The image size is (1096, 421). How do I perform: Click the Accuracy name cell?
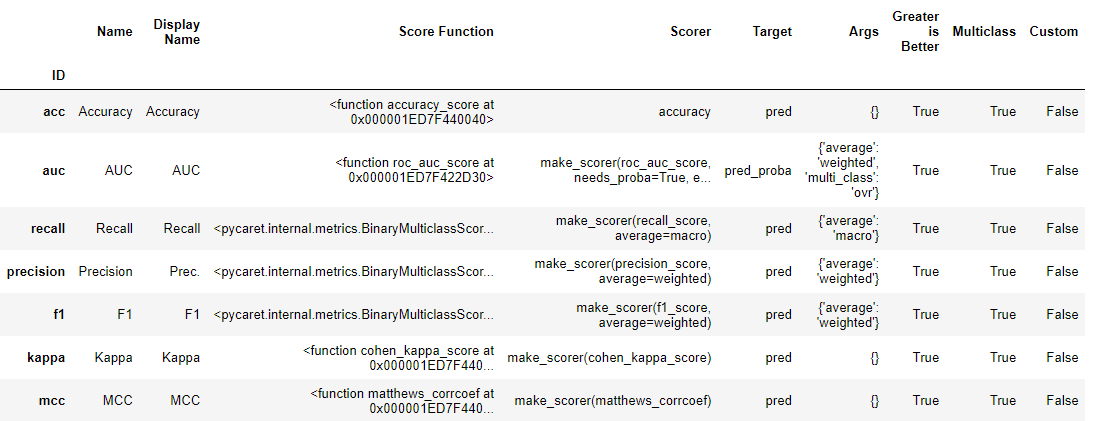click(106, 112)
